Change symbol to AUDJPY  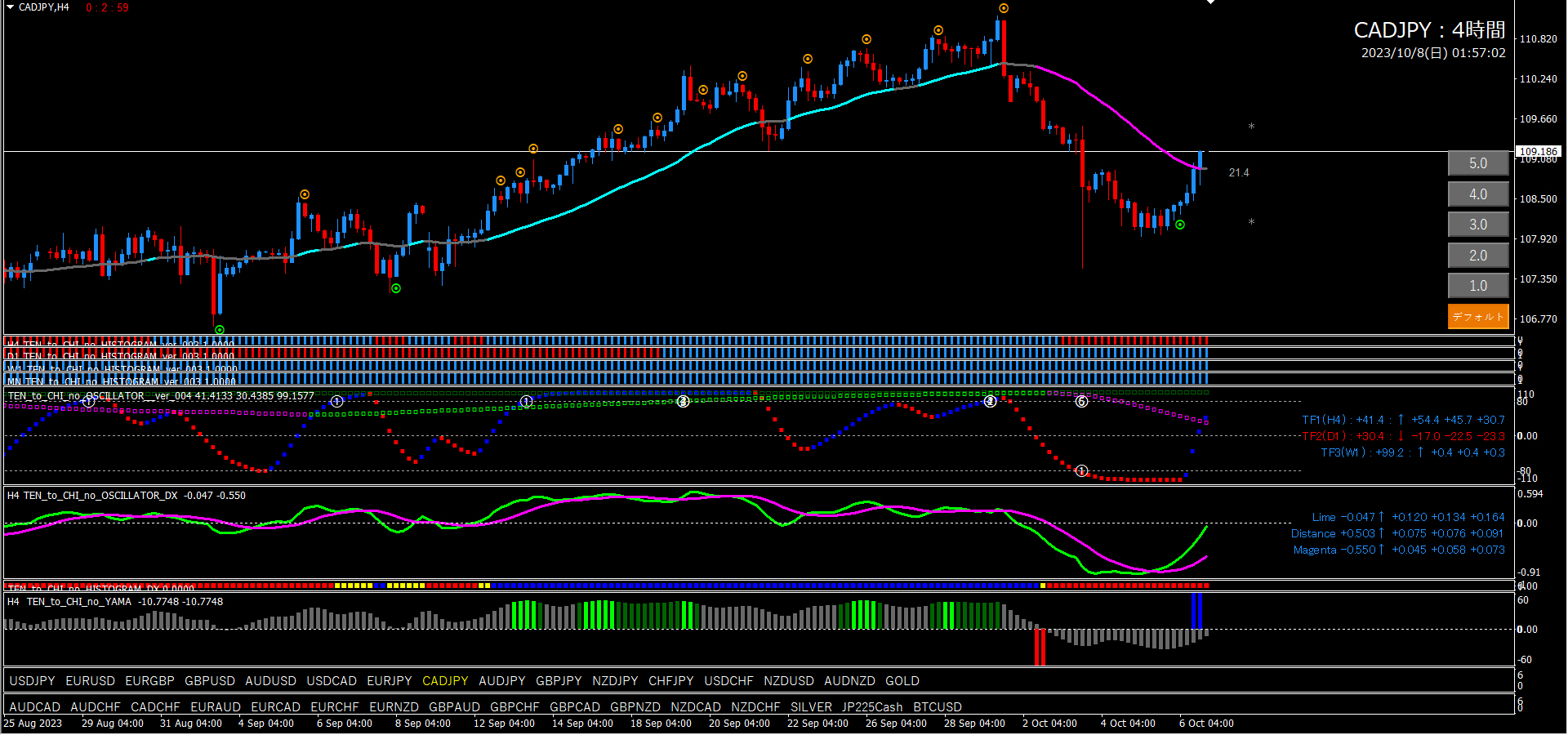click(x=502, y=681)
